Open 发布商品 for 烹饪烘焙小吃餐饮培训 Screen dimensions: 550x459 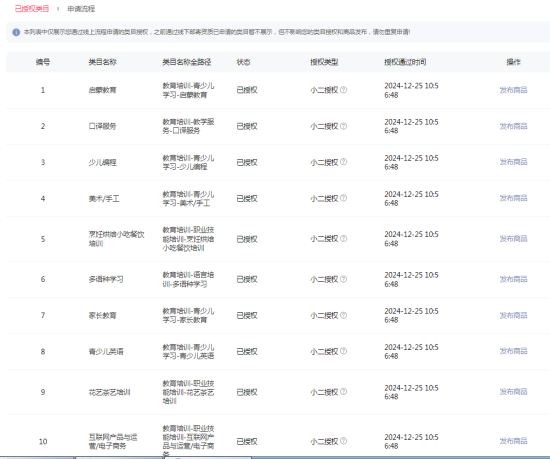[x=513, y=239]
